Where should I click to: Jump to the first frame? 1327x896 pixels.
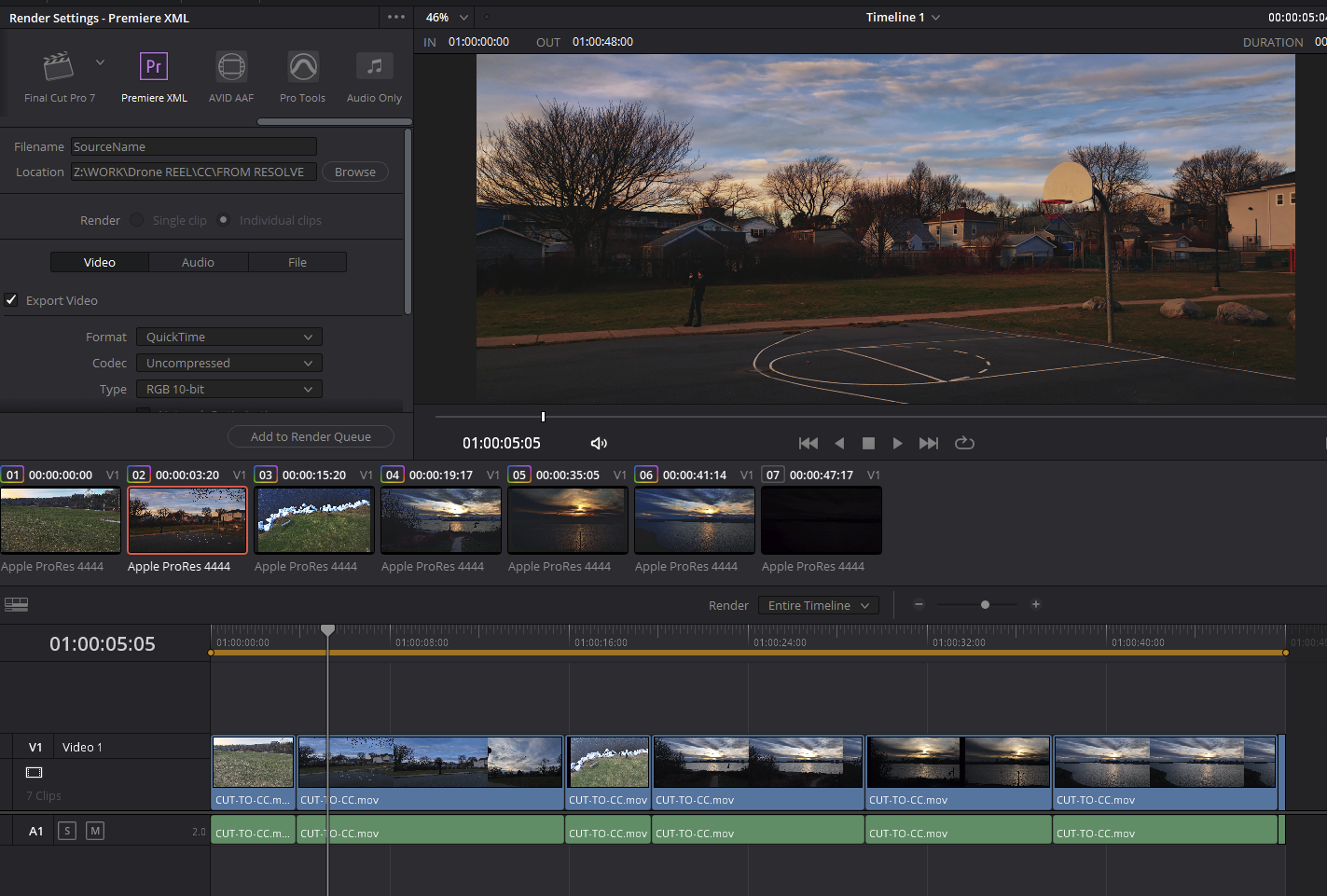pyautogui.click(x=809, y=444)
